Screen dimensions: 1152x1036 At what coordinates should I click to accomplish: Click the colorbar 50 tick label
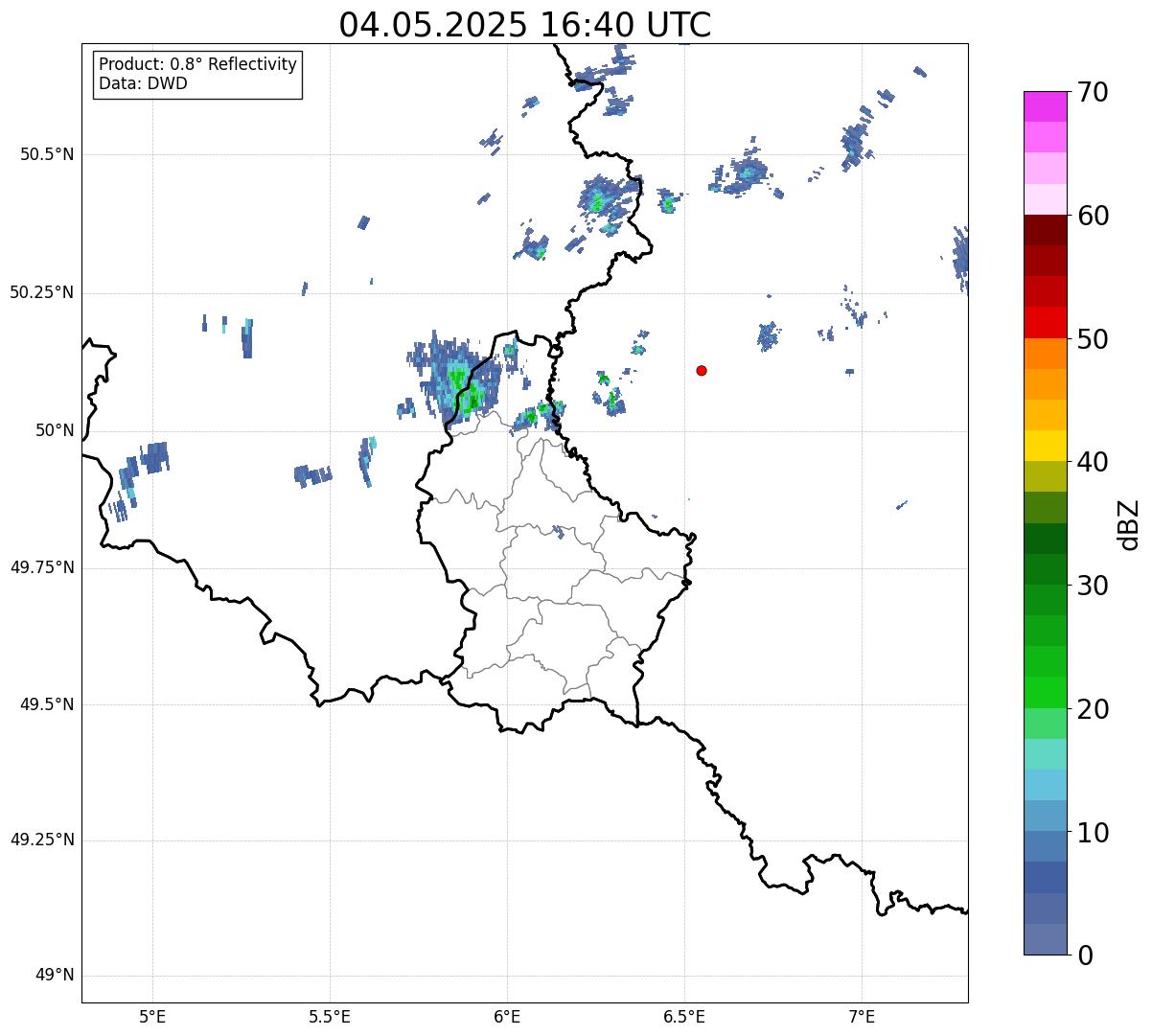pyautogui.click(x=1093, y=339)
